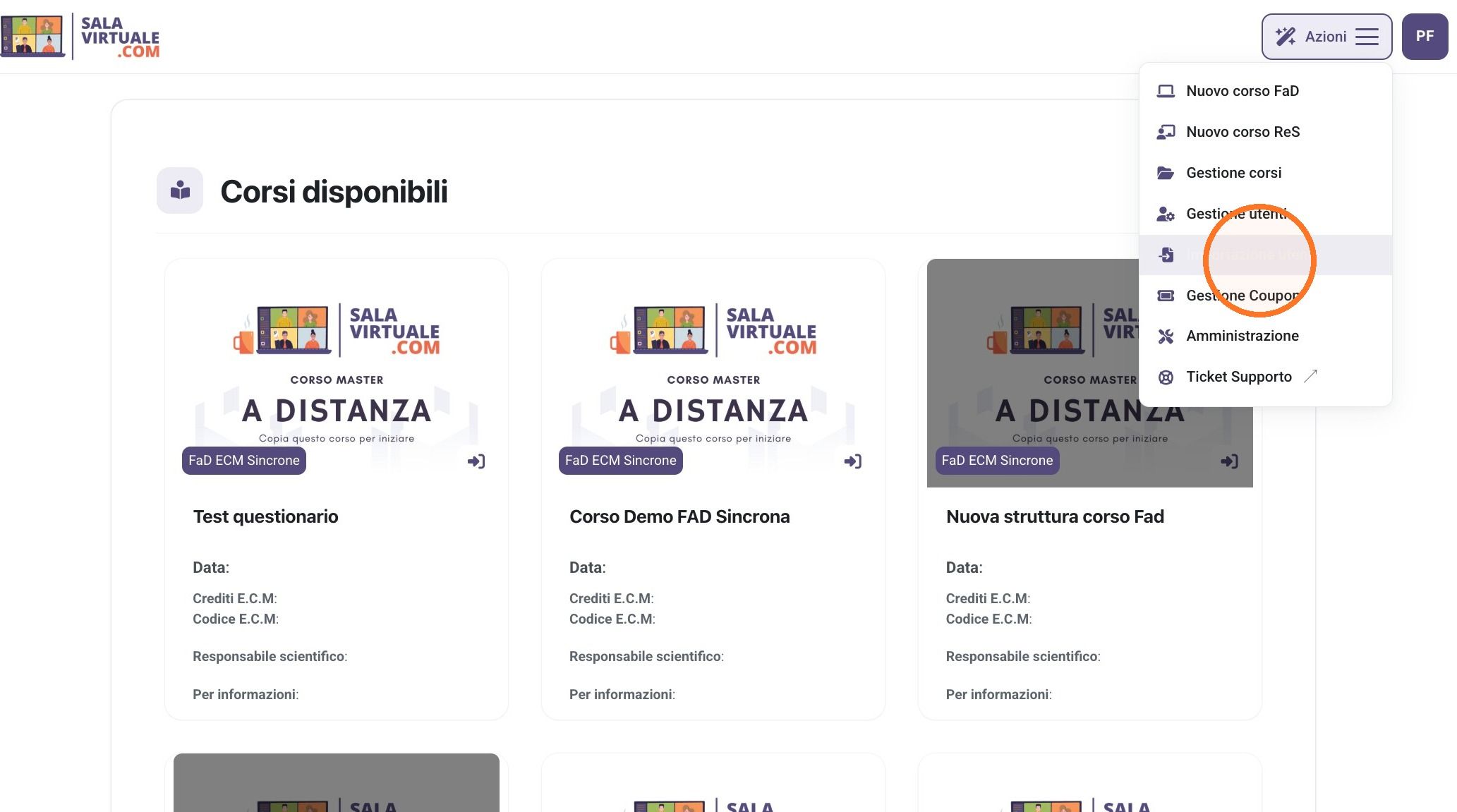Click the laptop icon beside Nuovo corso FaD
Image resolution: width=1457 pixels, height=812 pixels.
[x=1166, y=91]
